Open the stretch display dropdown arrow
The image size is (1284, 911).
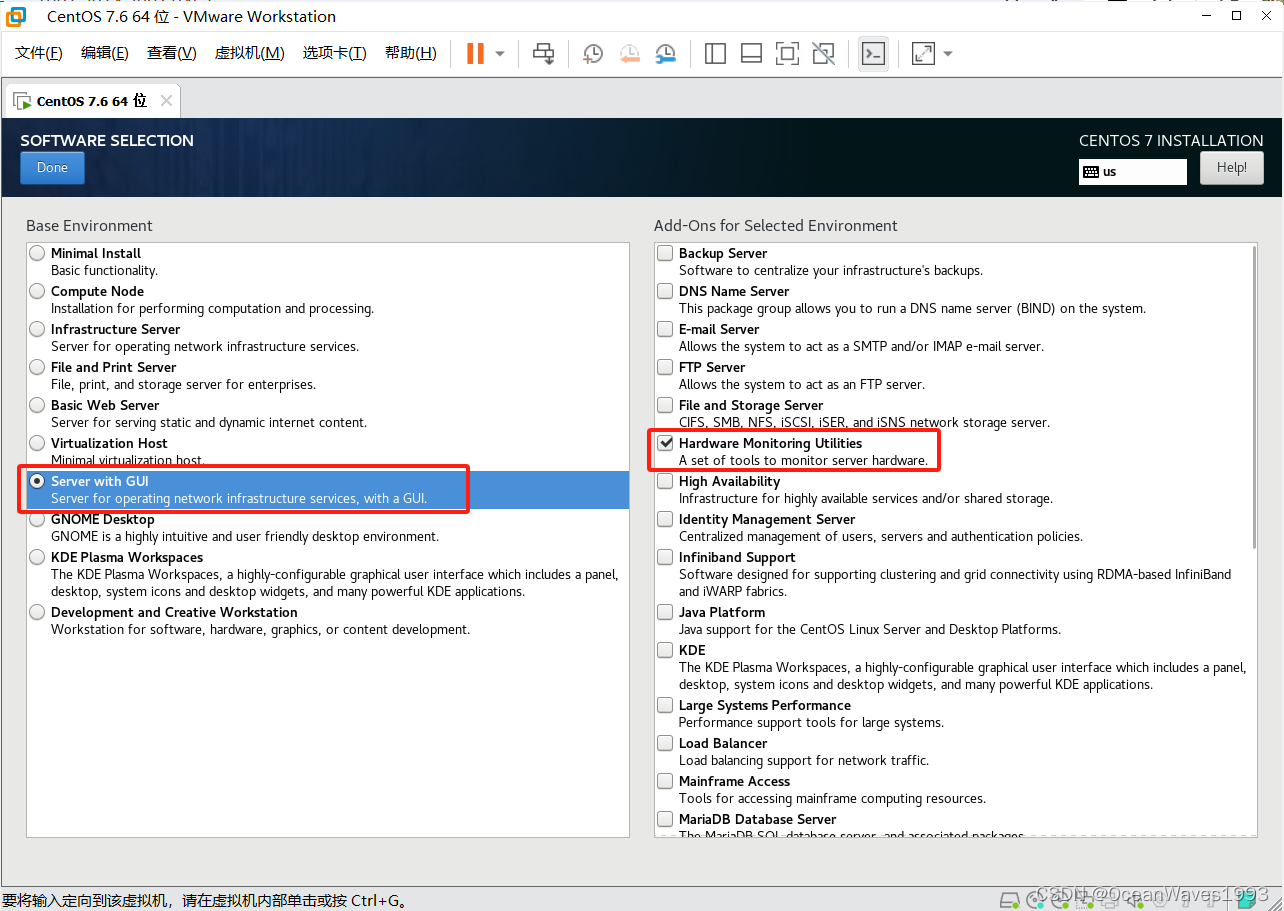coord(948,53)
